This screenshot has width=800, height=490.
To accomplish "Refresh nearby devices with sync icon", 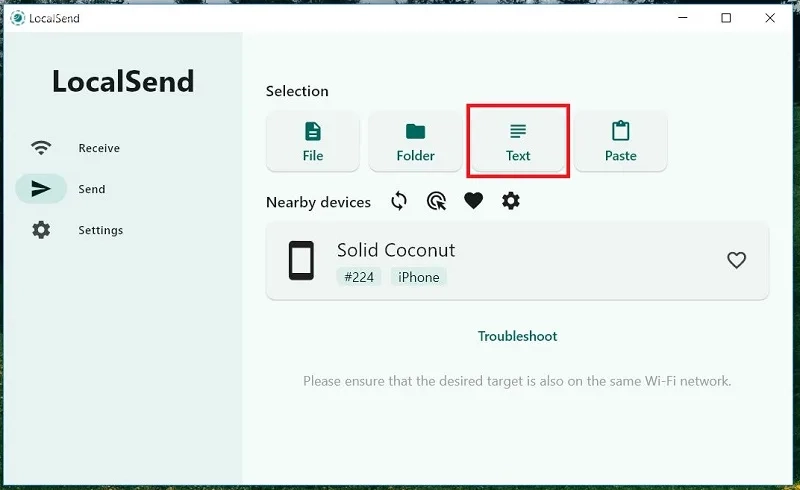I will pos(399,201).
